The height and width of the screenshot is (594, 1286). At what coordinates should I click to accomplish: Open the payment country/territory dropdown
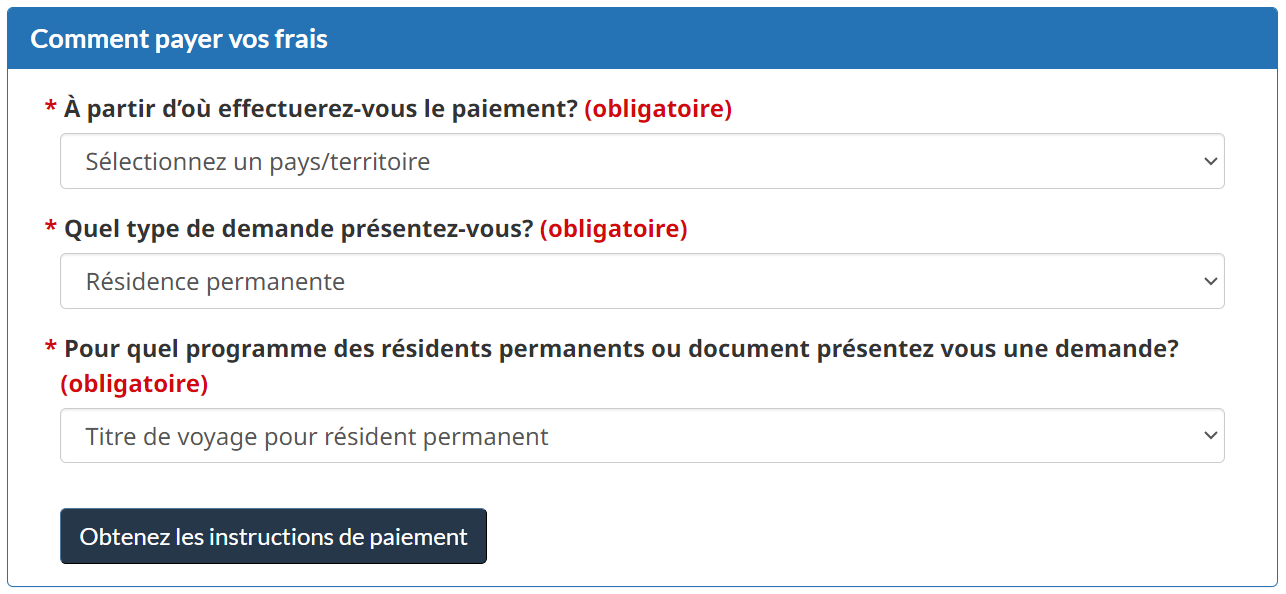(640, 161)
